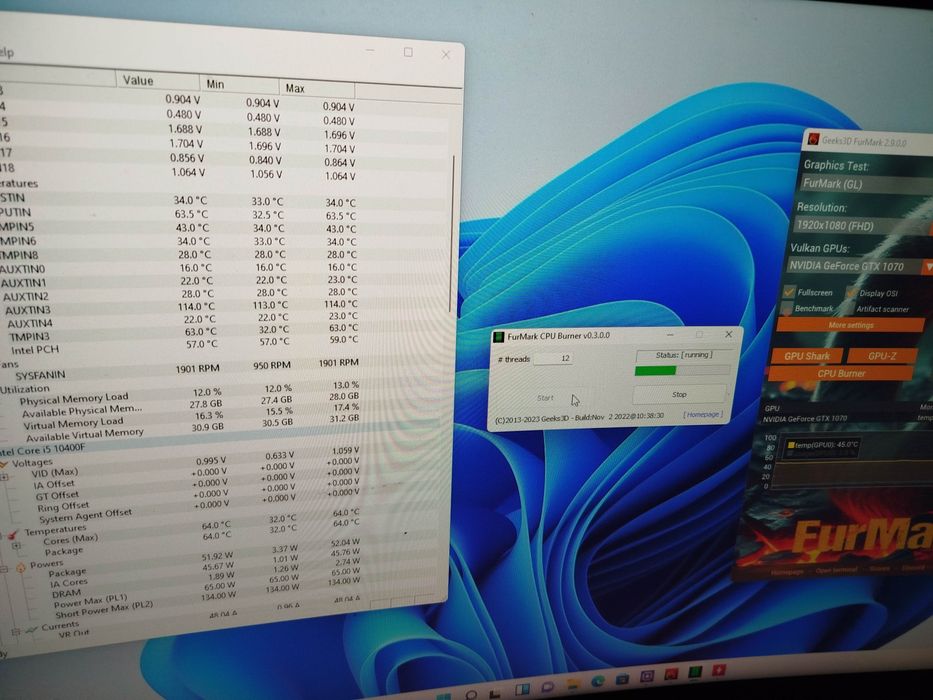
Task: Open File Explorer from the taskbar
Action: click(572, 684)
